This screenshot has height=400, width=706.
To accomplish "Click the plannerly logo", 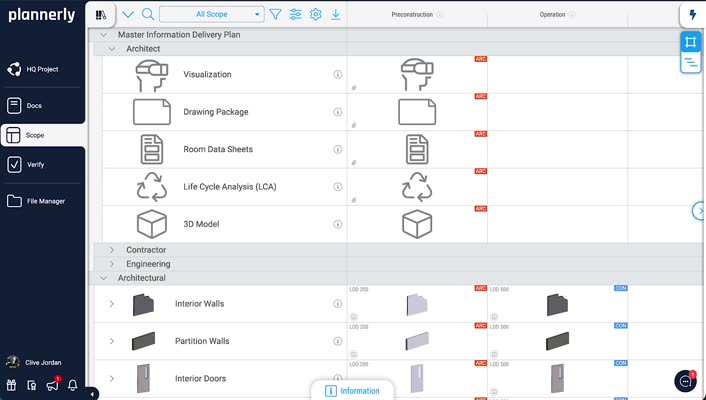I will [x=42, y=15].
